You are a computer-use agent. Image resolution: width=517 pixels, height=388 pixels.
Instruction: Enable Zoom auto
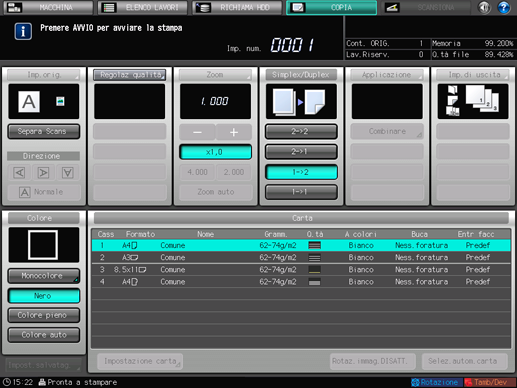coord(215,192)
